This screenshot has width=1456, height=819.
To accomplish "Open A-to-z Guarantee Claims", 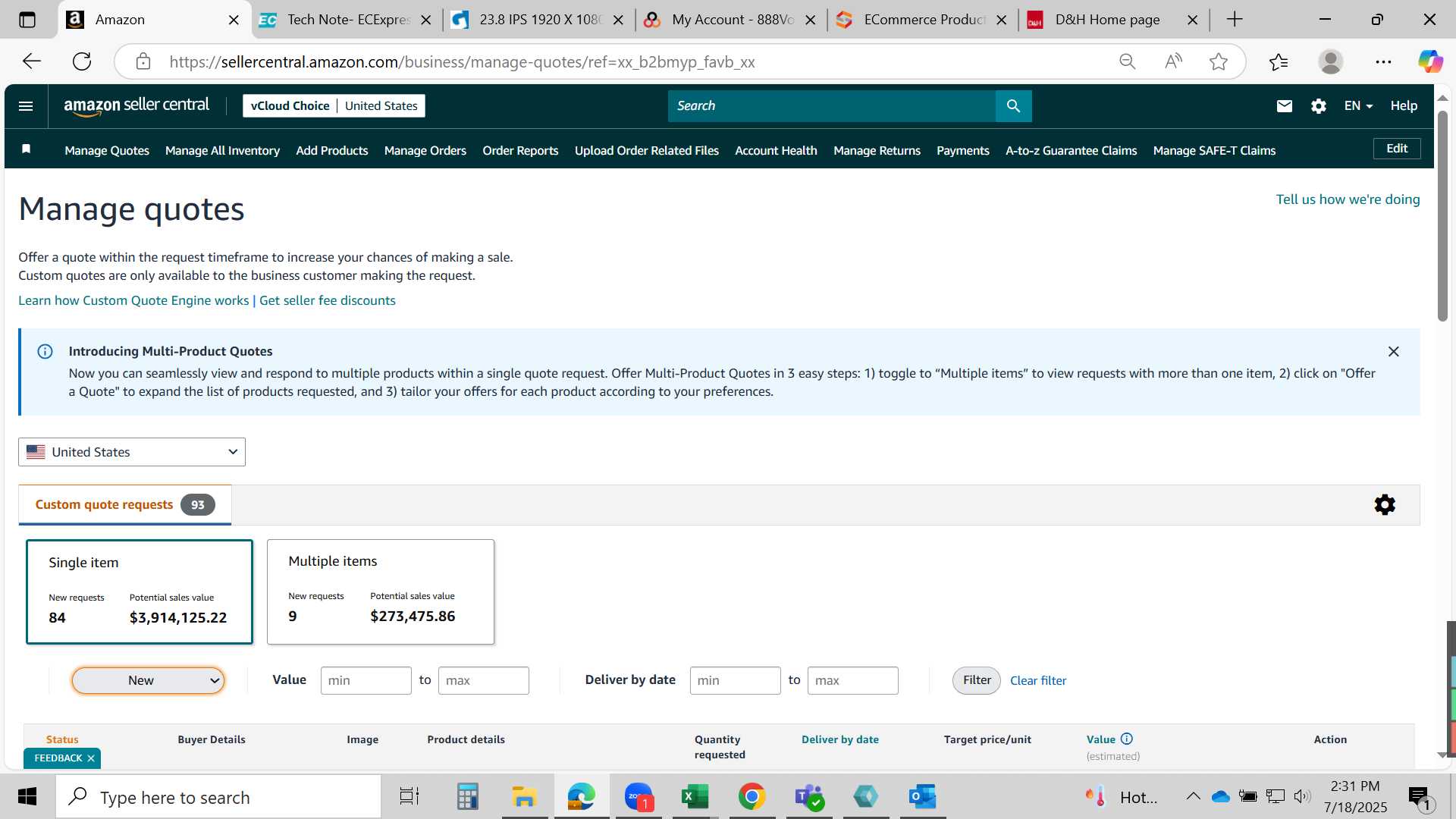I will pyautogui.click(x=1071, y=150).
